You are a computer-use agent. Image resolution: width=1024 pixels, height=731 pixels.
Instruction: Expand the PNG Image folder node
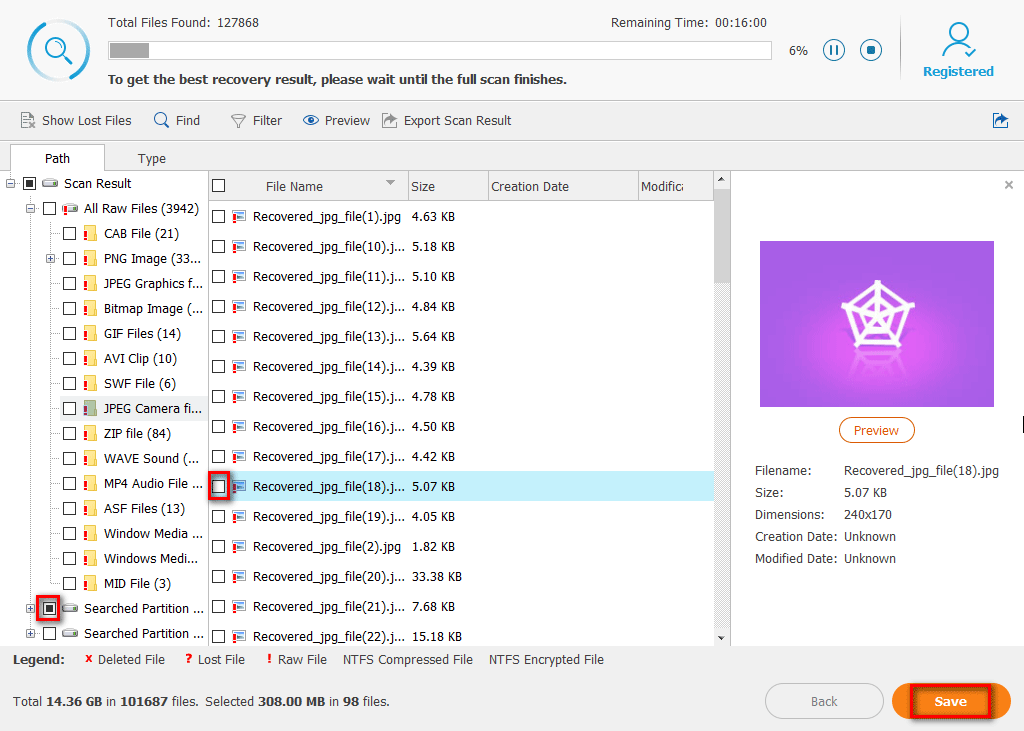(50, 259)
